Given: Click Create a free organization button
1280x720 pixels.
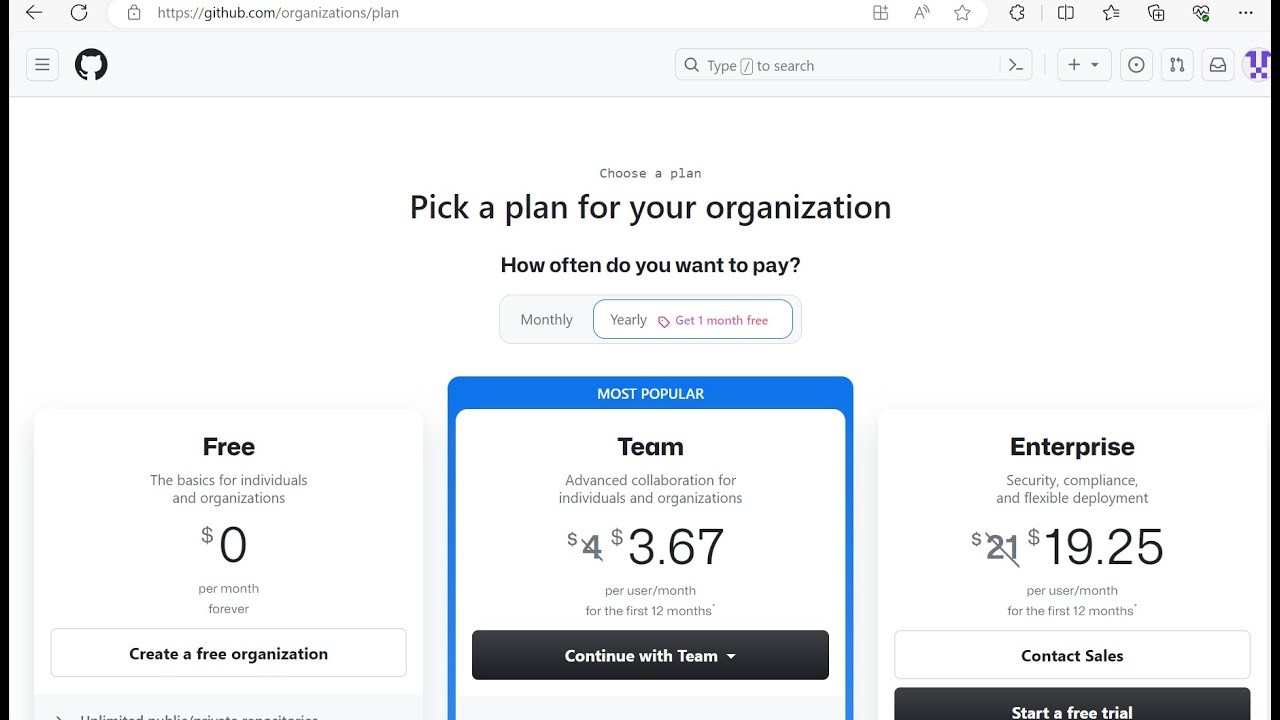Looking at the screenshot, I should (229, 653).
